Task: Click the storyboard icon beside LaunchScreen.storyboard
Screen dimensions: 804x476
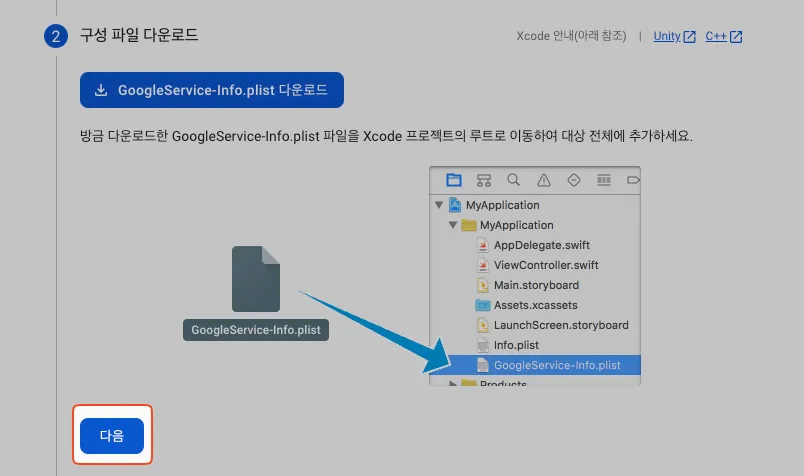Action: [x=483, y=325]
